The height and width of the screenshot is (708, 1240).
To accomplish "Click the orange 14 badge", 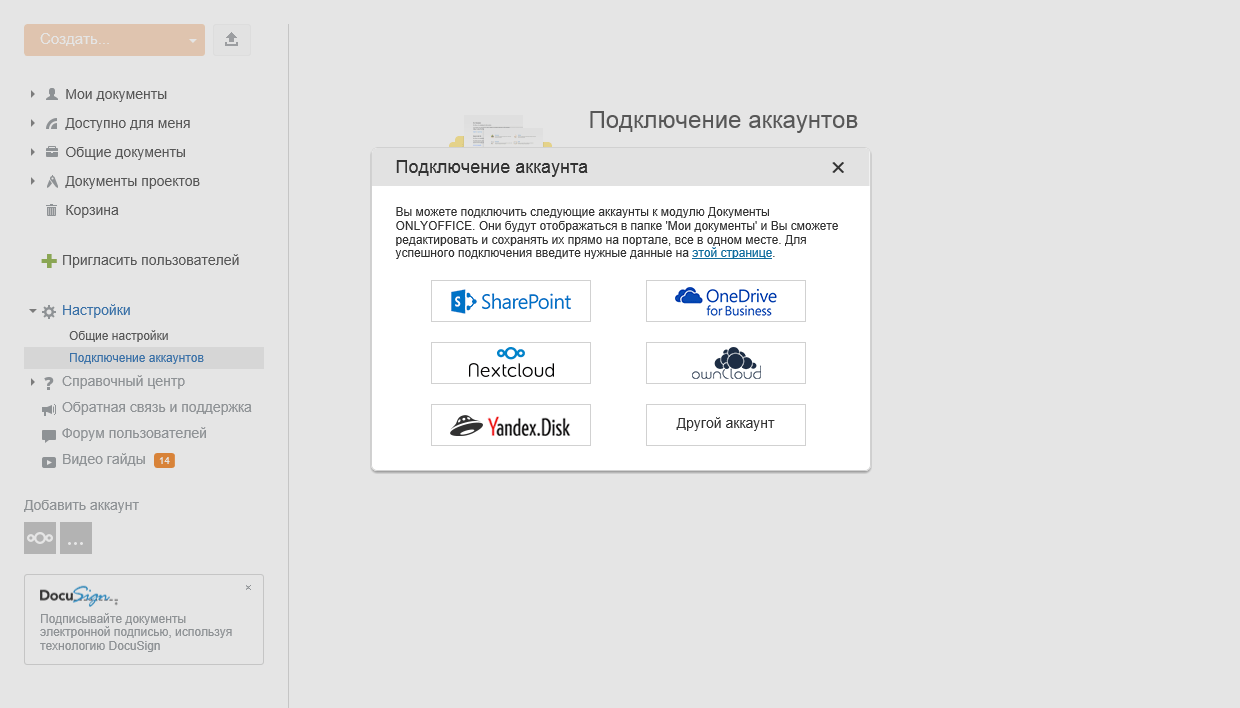I will point(164,460).
